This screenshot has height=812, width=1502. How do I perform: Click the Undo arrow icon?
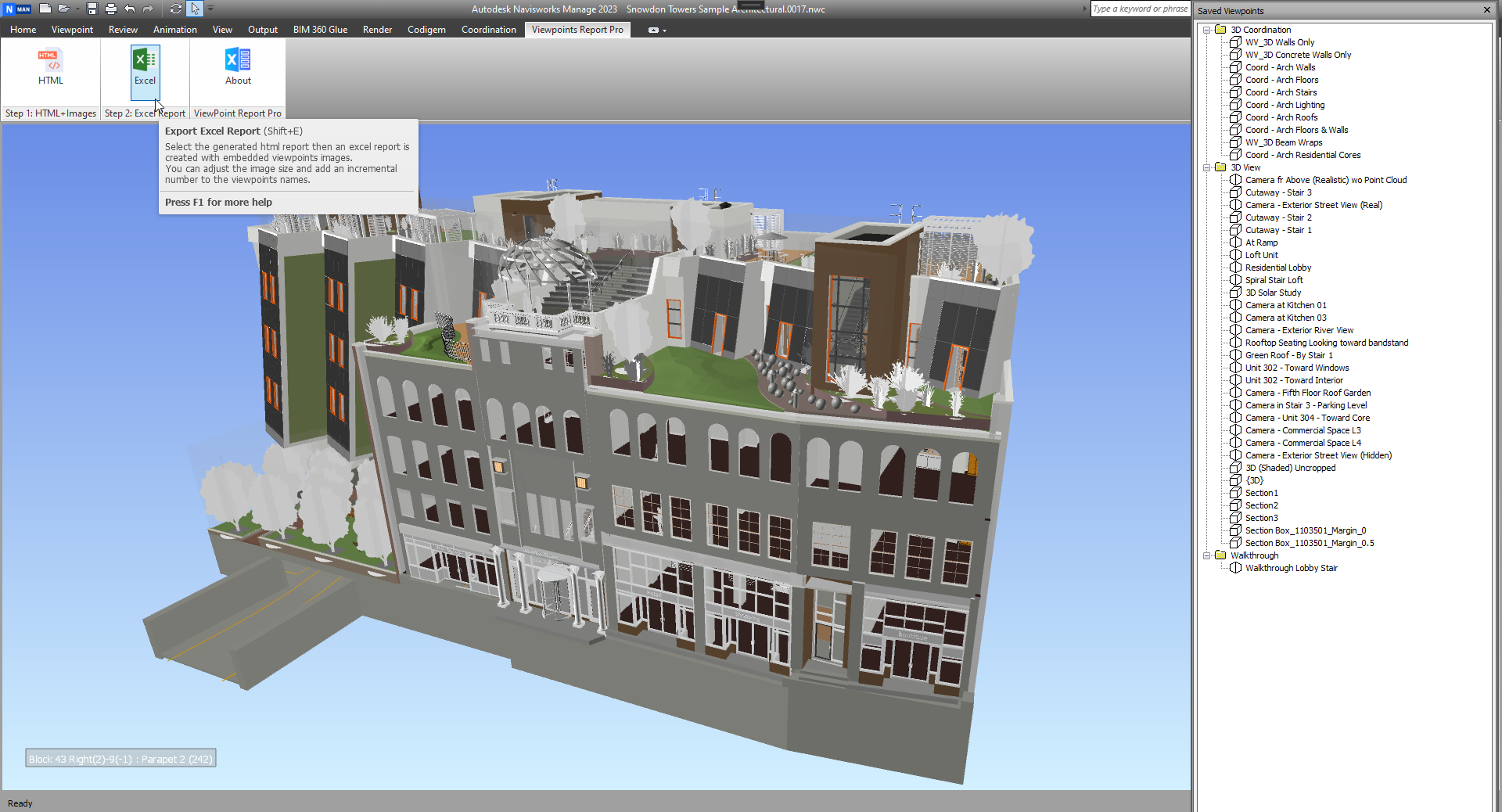130,9
